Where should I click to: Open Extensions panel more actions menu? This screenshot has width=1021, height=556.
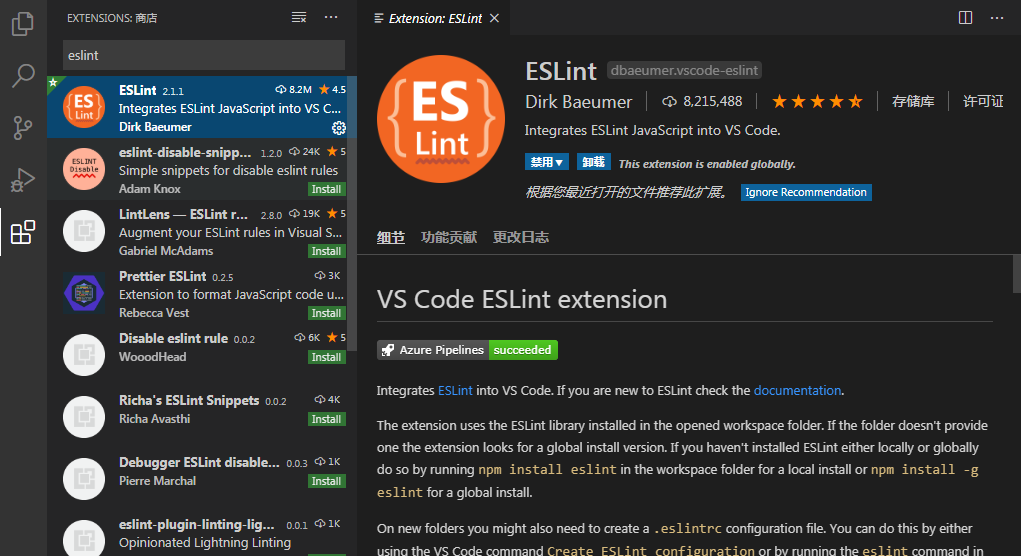331,18
